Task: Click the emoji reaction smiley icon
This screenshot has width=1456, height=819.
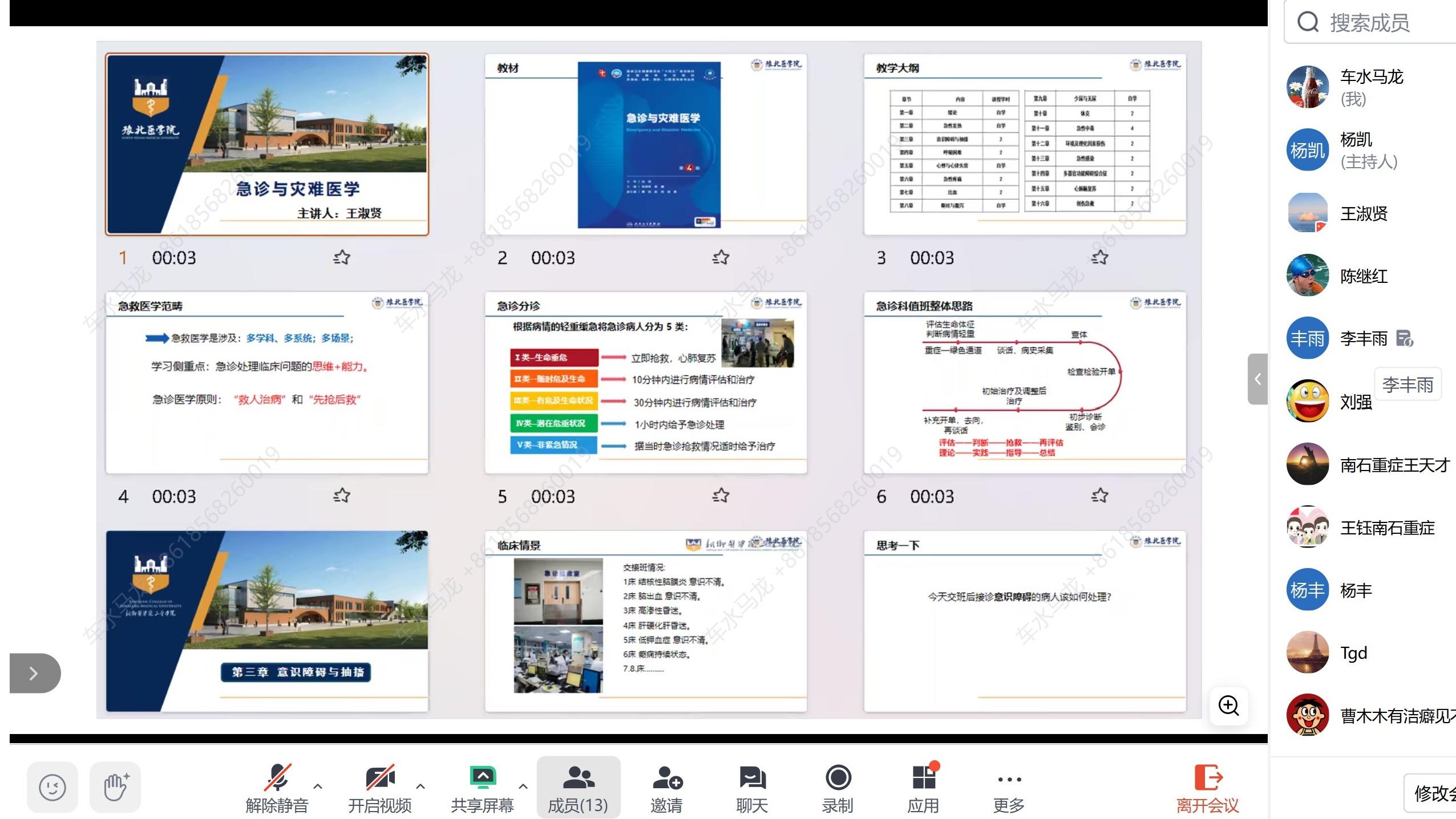Action: click(x=52, y=787)
